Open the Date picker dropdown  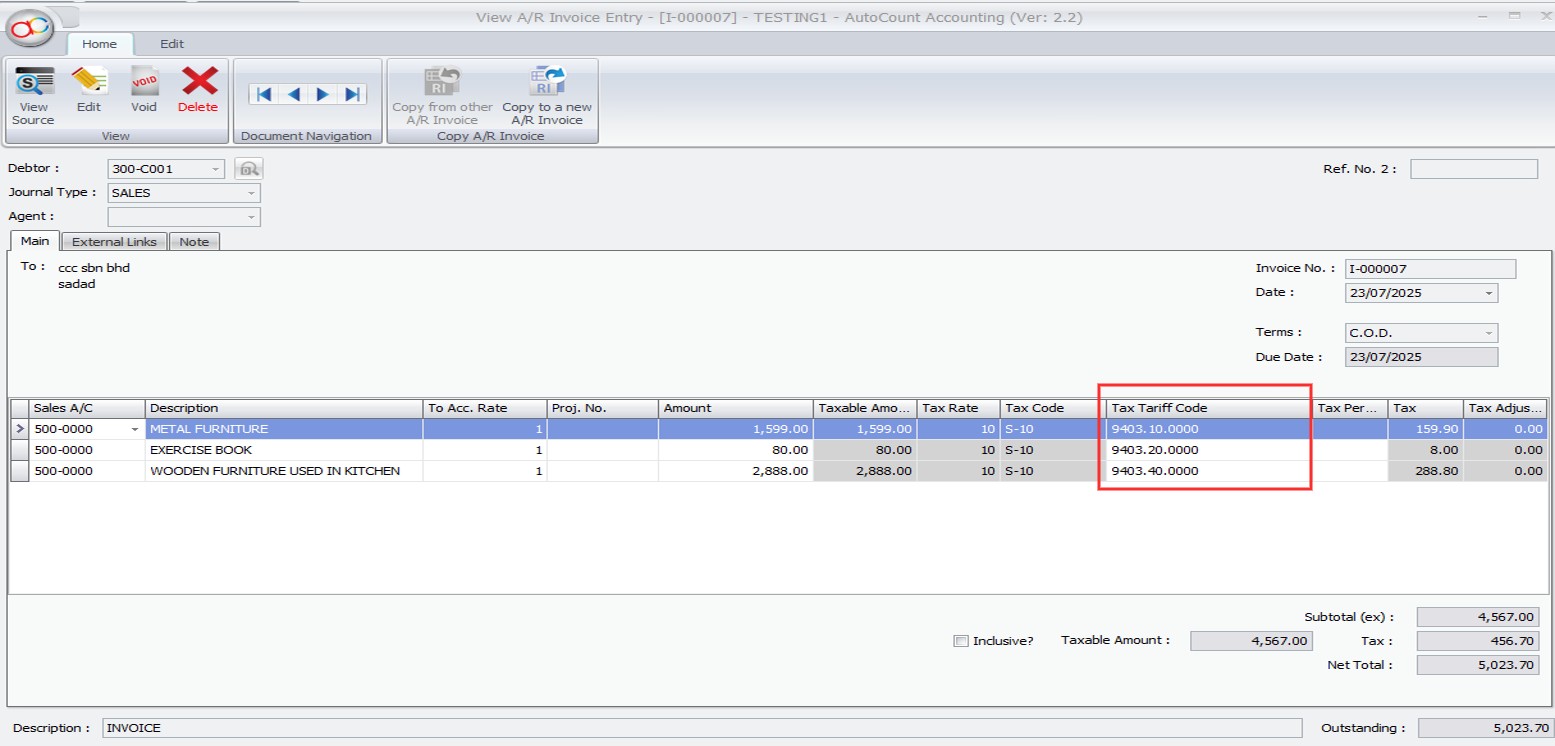tap(1489, 294)
